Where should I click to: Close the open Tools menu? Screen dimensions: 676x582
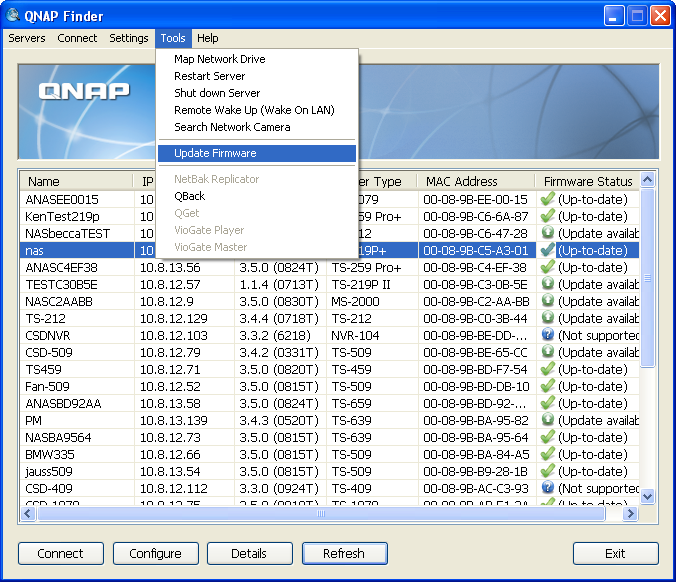pos(173,38)
